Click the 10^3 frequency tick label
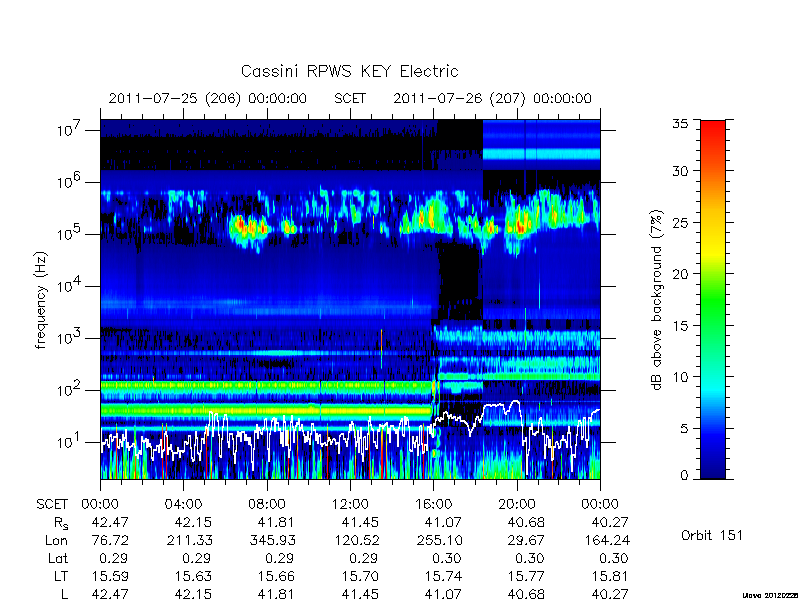The width and height of the screenshot is (800, 600). (x=68, y=337)
